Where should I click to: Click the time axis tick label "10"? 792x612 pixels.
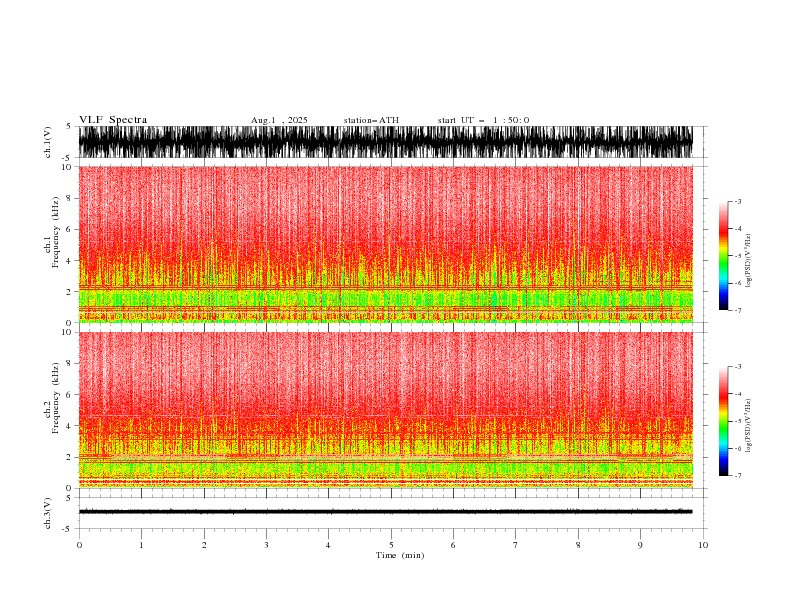[x=703, y=545]
